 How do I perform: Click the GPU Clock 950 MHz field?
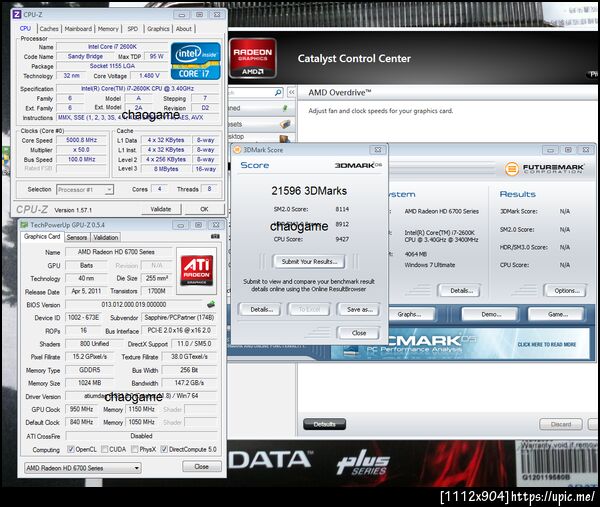coord(82,409)
